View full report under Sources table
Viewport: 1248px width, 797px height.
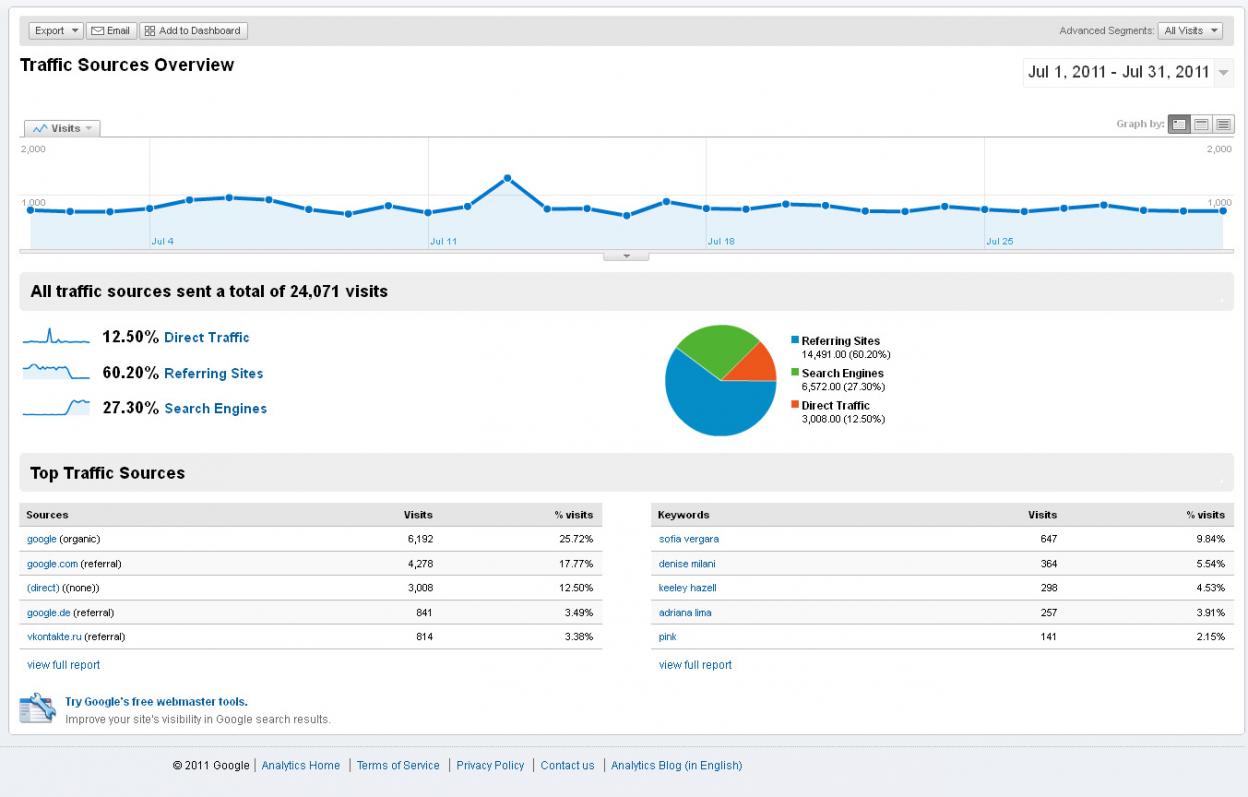pyautogui.click(x=63, y=665)
